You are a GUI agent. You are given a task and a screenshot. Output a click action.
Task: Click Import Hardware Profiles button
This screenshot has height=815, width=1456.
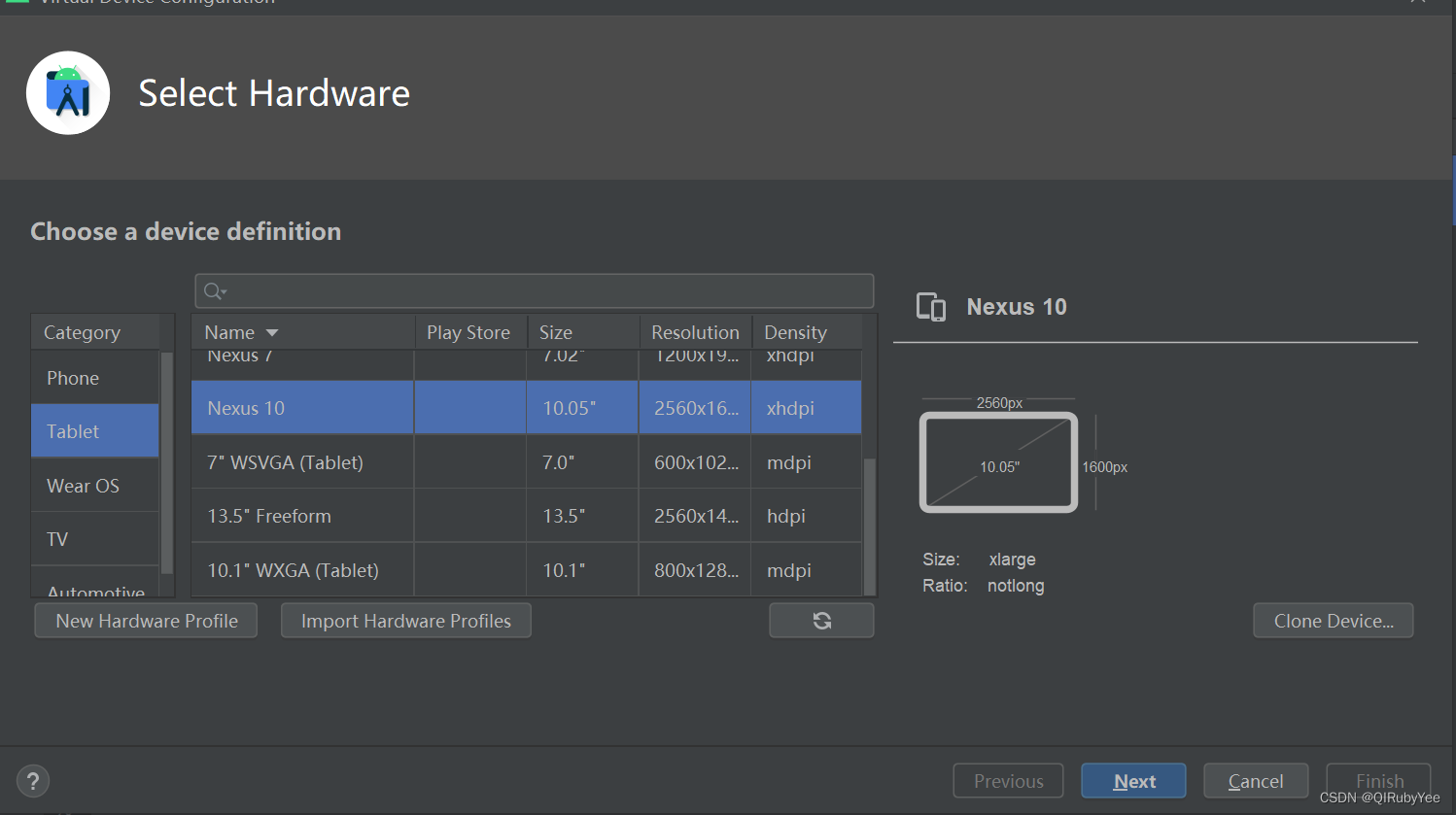(406, 621)
